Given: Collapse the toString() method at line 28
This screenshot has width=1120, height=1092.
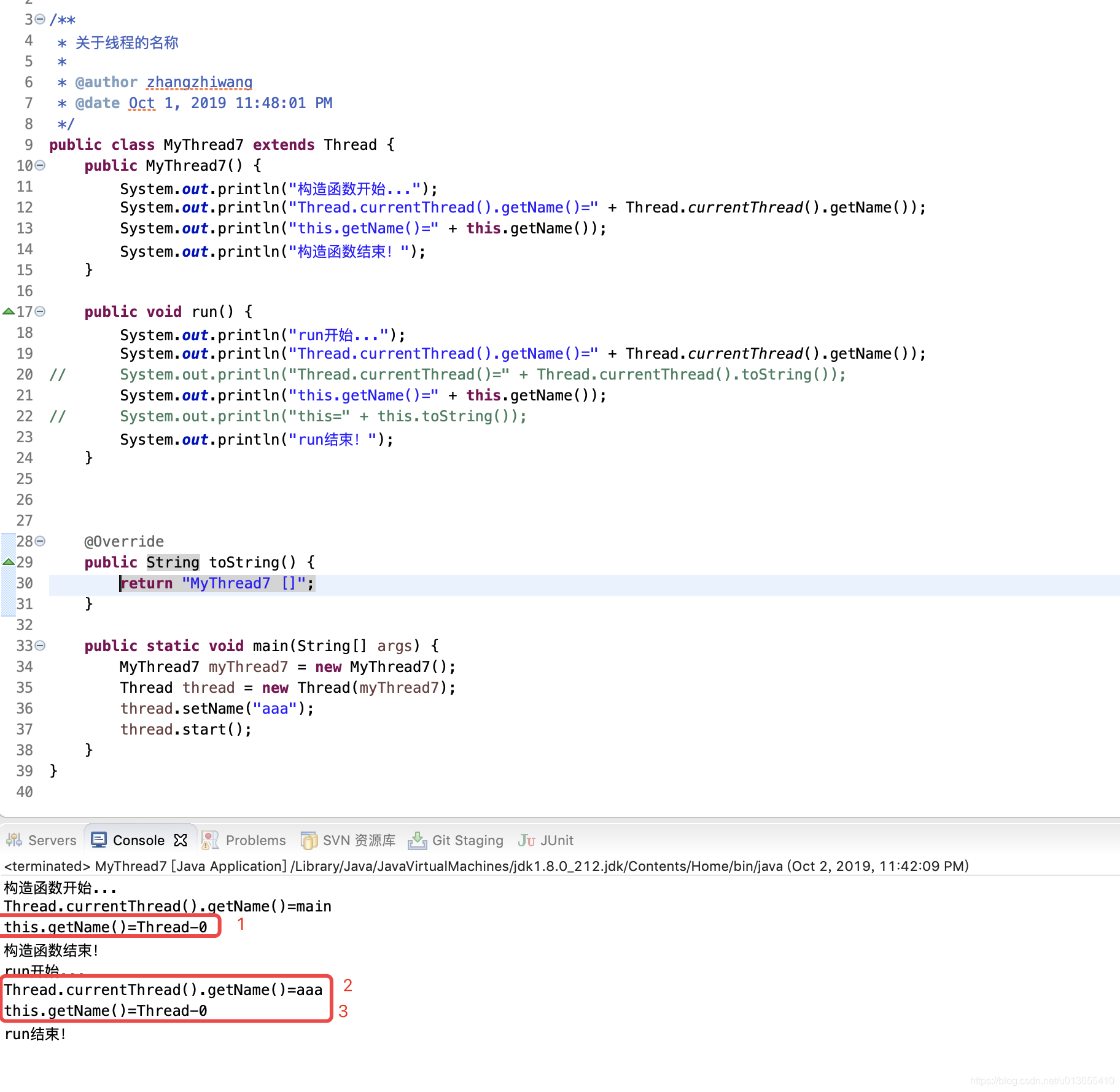Looking at the screenshot, I should pyautogui.click(x=39, y=541).
